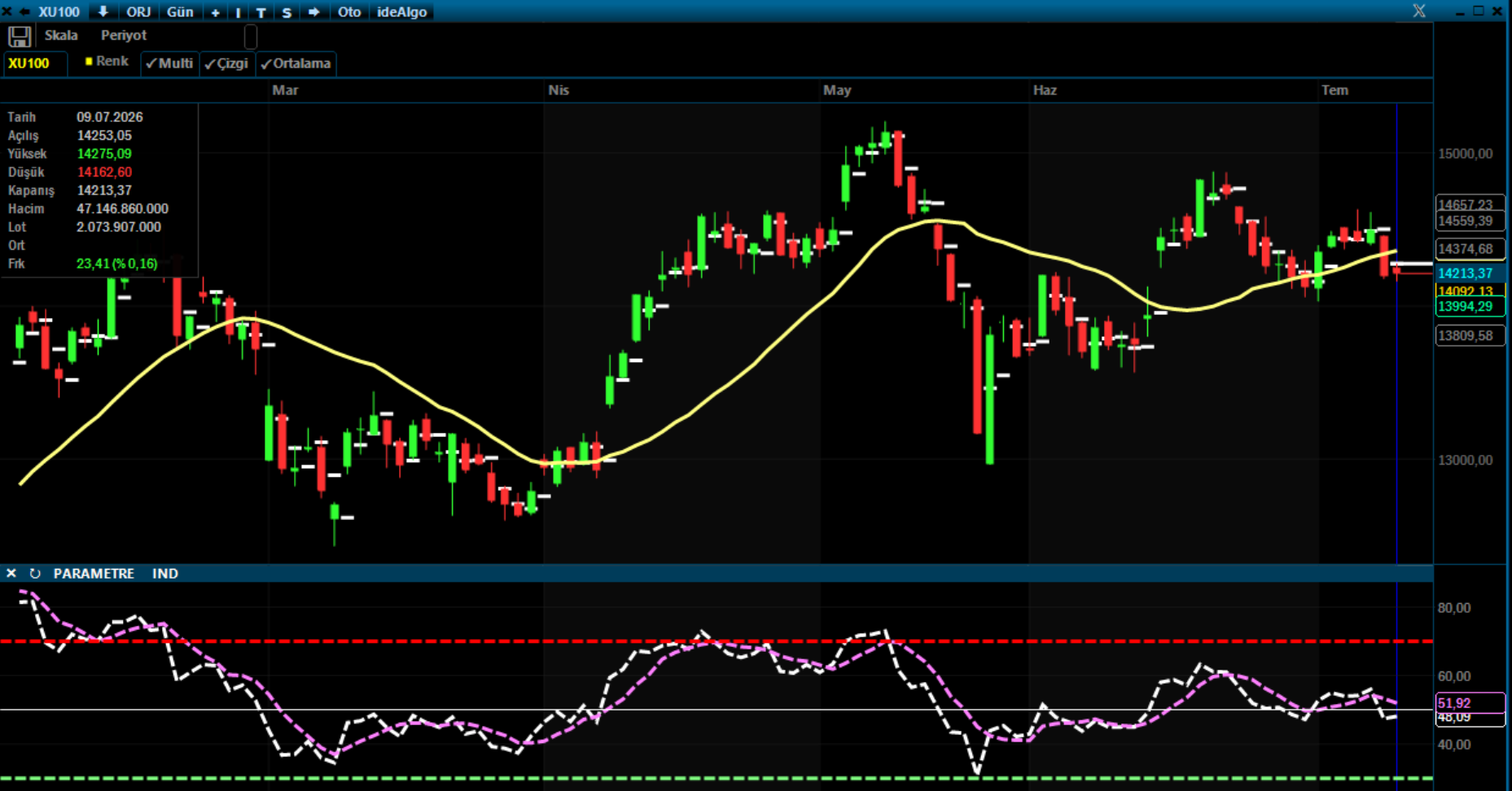The height and width of the screenshot is (791, 1512).
Task: Click the left arrow beside XU100
Action: pos(24,12)
